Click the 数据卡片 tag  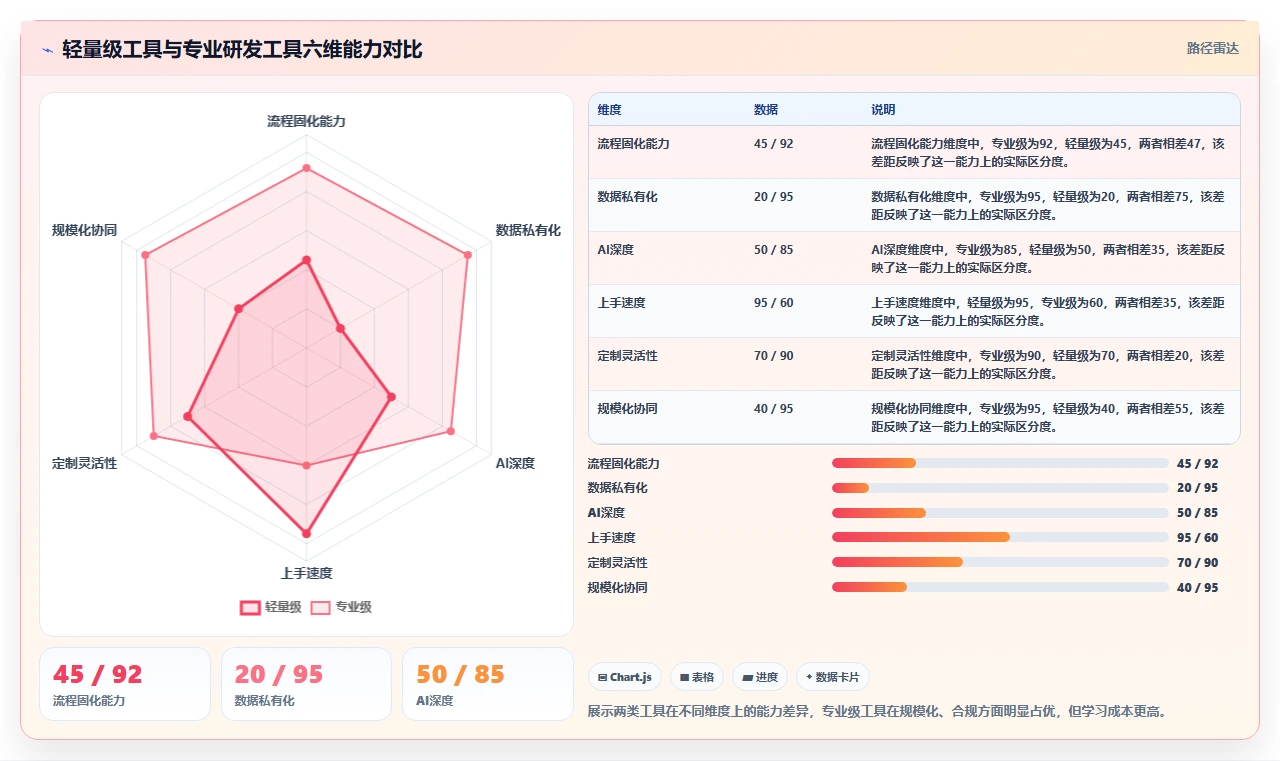(832, 677)
